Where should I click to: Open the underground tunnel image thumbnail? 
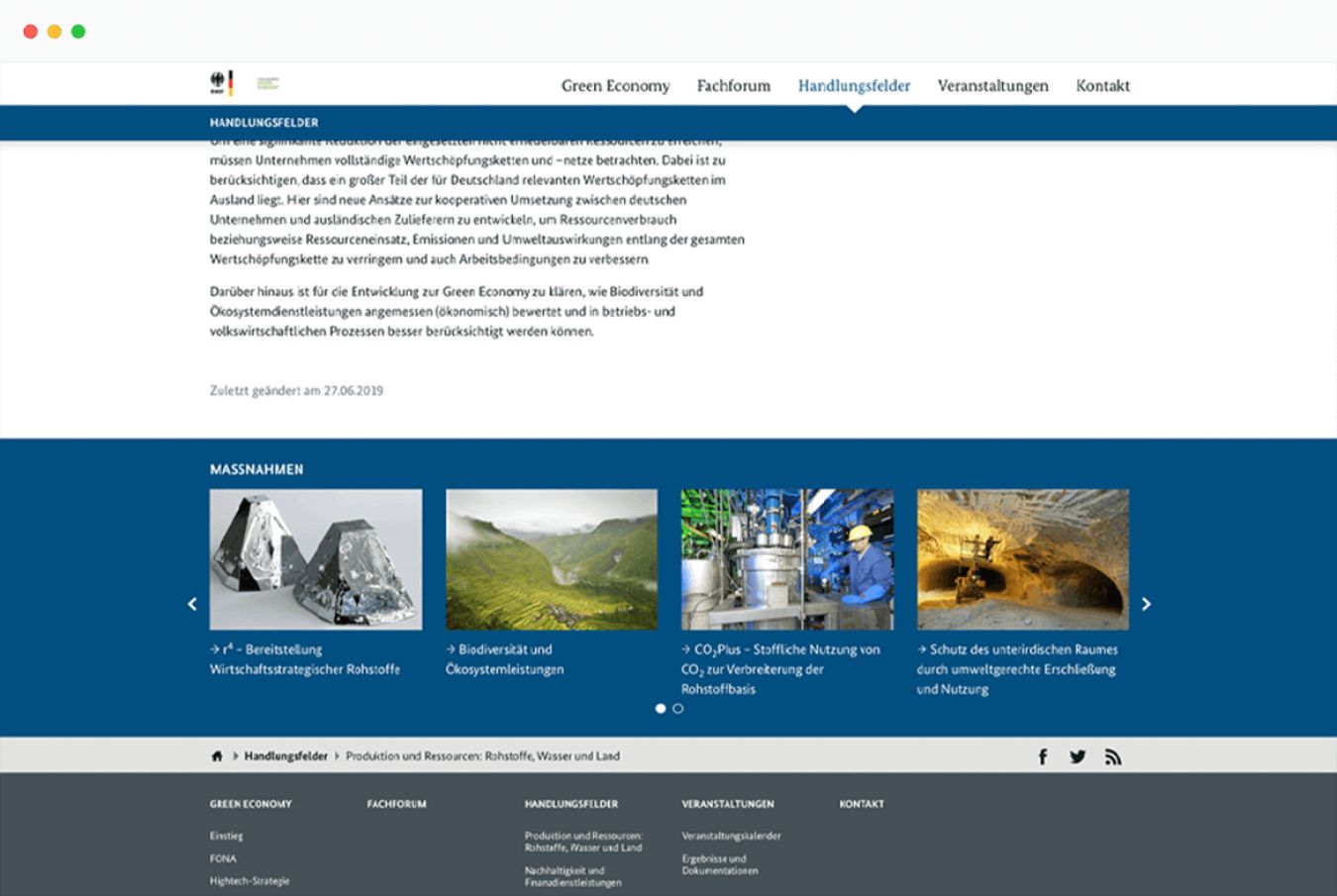1022,559
